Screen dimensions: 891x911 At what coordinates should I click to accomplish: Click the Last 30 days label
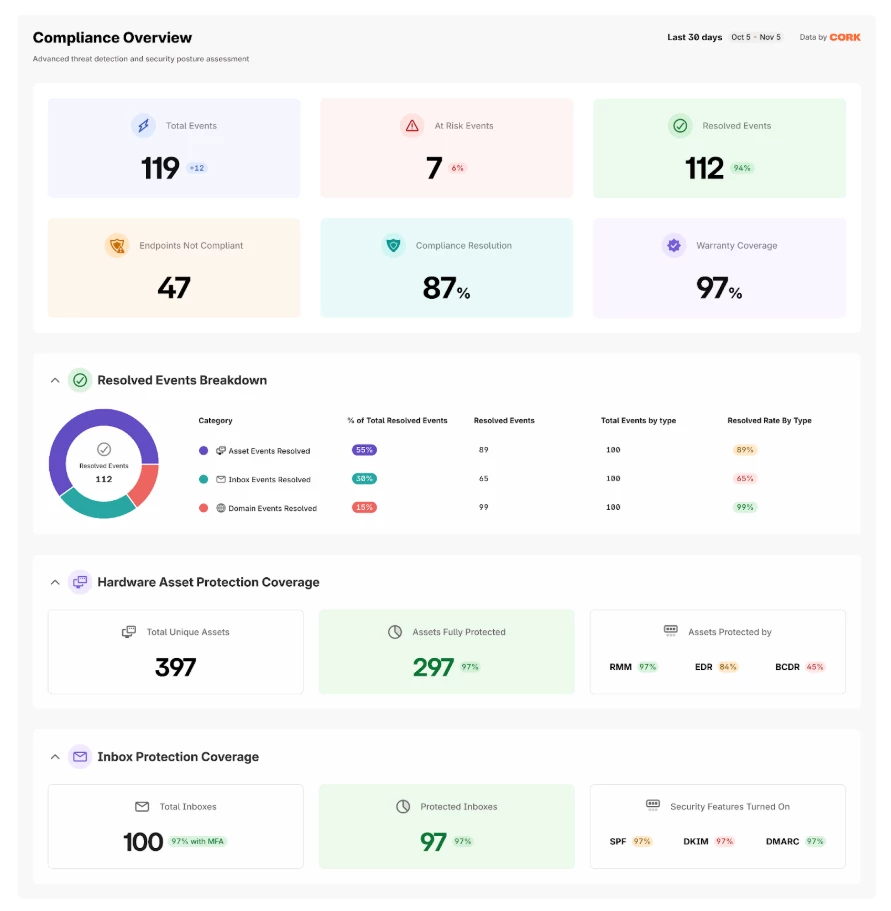click(695, 37)
